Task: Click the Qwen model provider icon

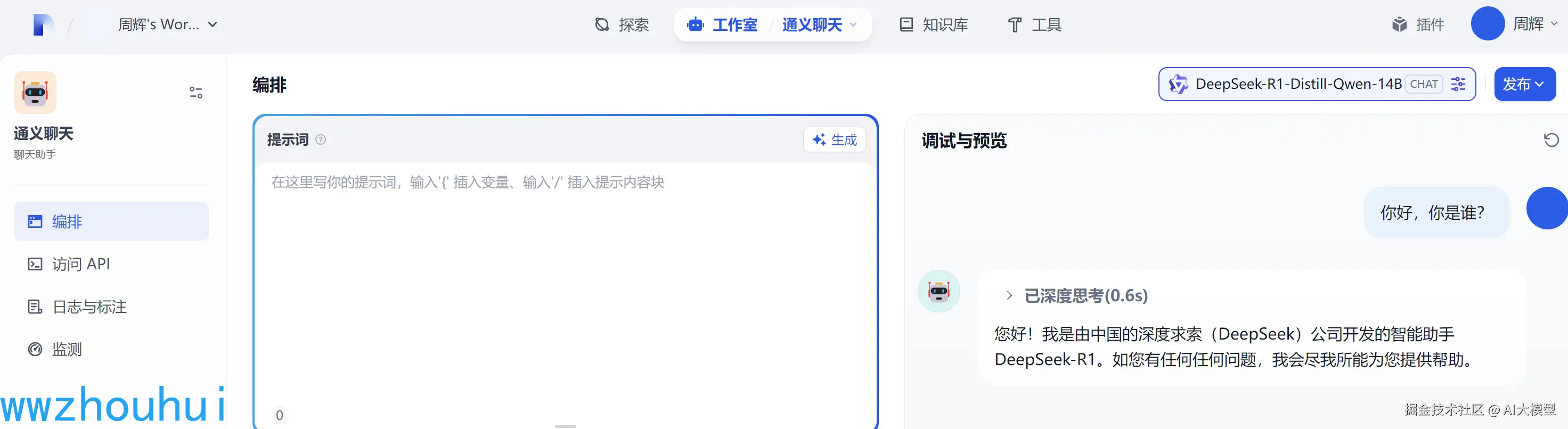Action: 1179,84
